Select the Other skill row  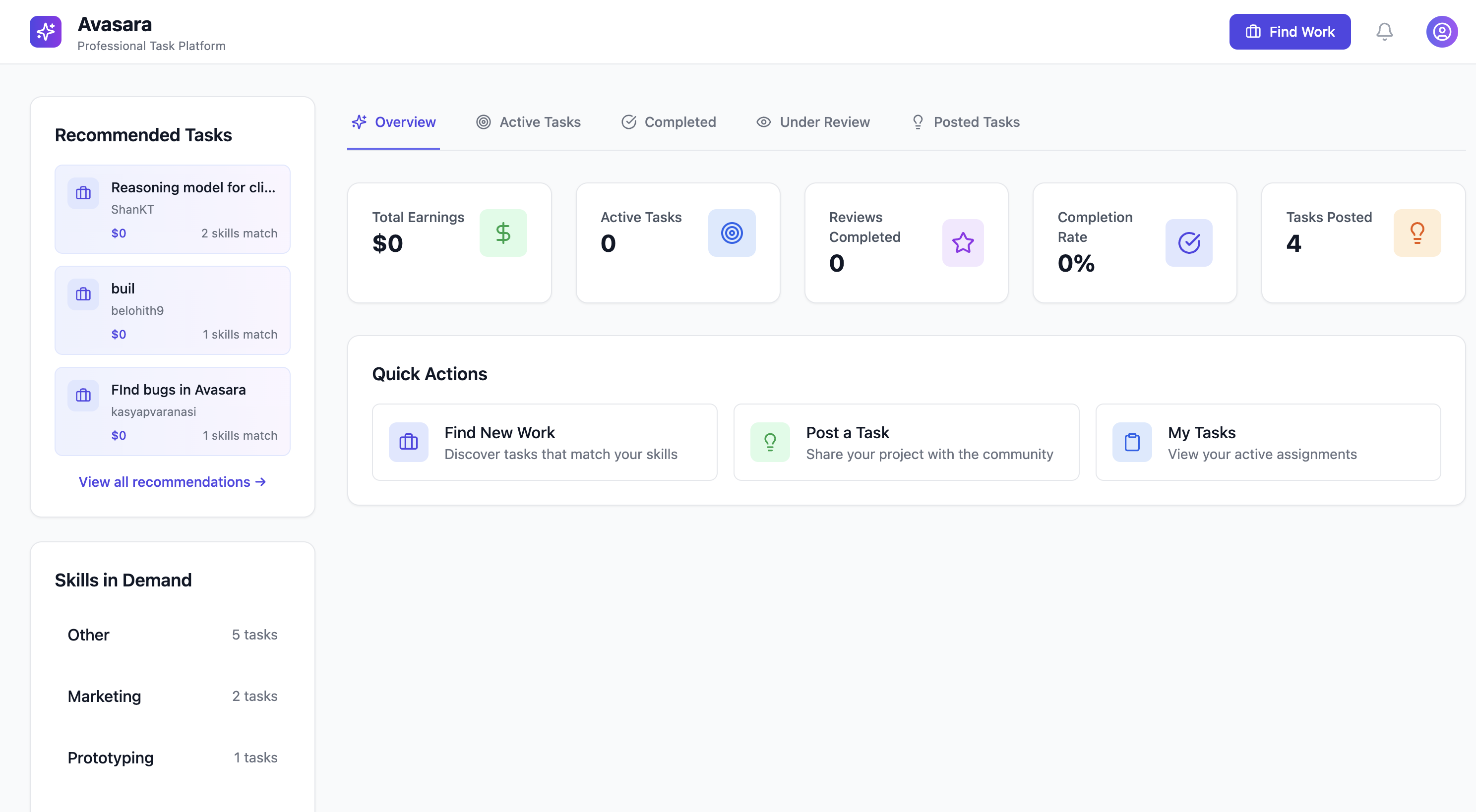173,635
